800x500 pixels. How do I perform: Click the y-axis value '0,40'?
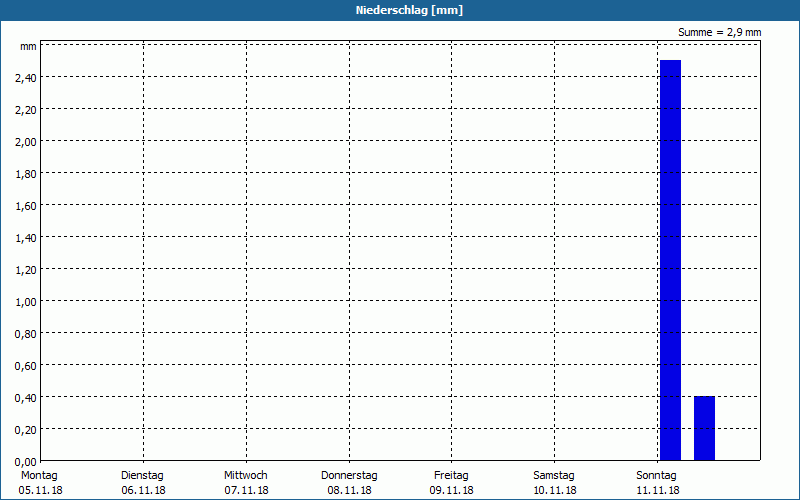(x=26, y=398)
